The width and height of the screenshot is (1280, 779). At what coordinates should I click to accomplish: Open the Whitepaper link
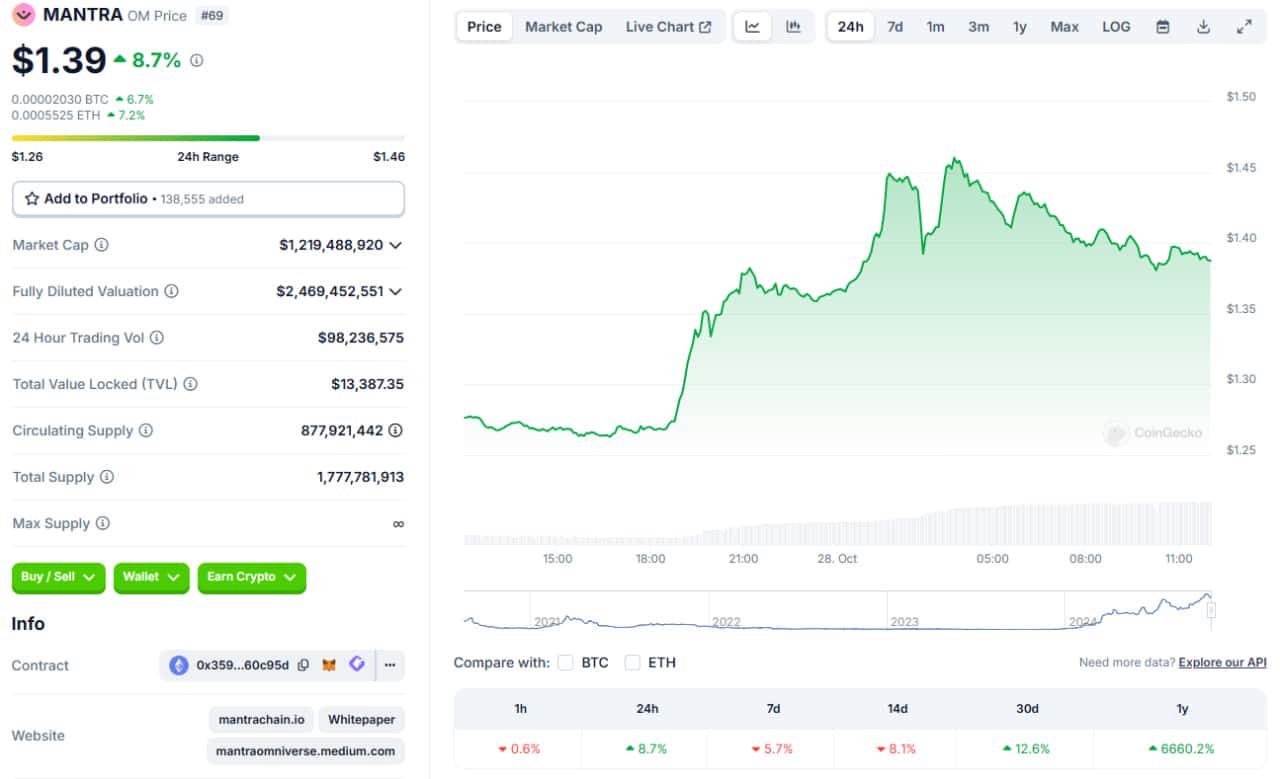click(362, 719)
